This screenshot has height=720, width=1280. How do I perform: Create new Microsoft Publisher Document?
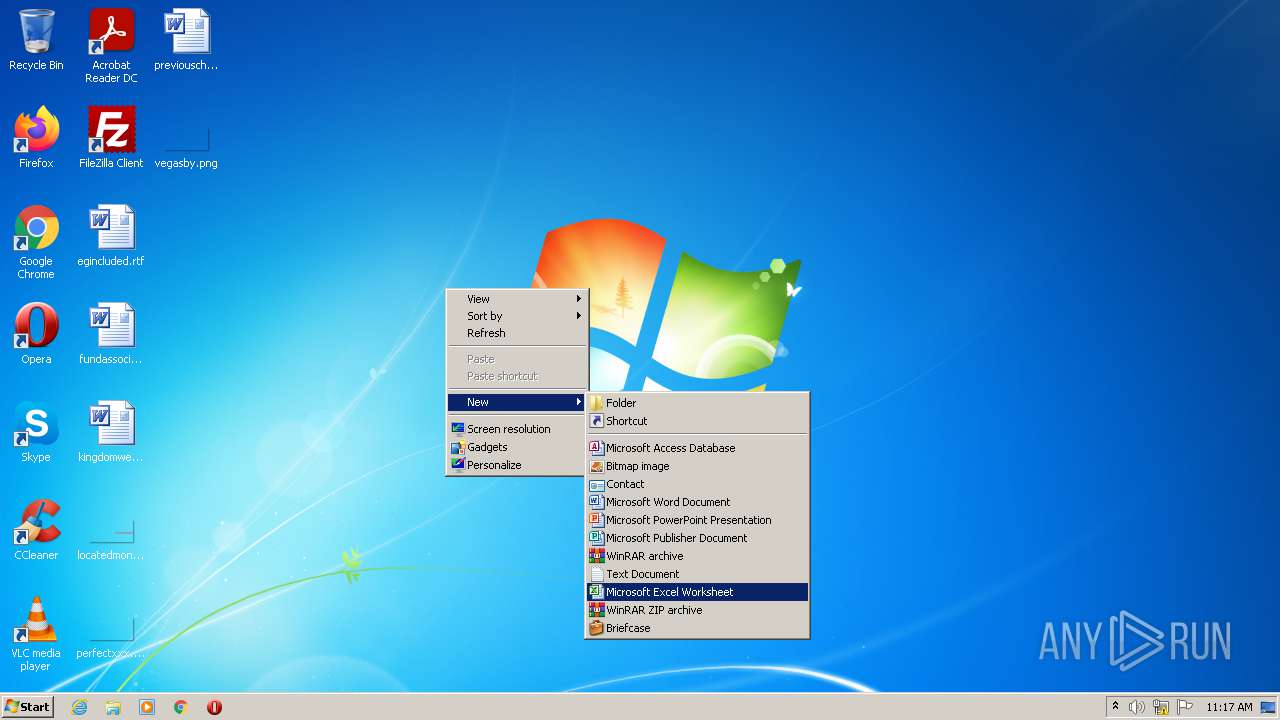click(697, 538)
